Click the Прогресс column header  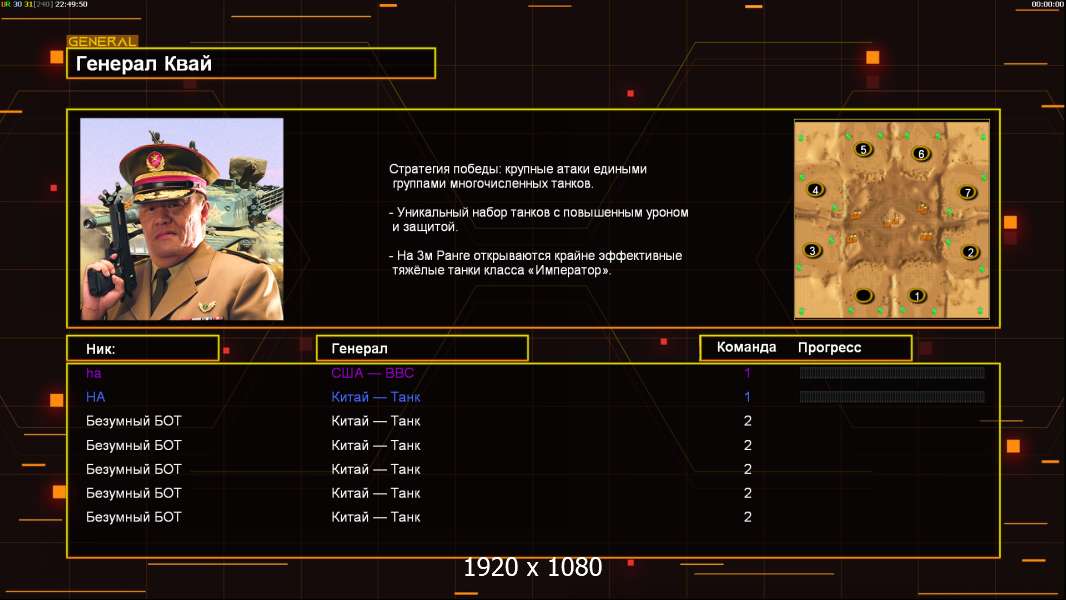click(829, 347)
